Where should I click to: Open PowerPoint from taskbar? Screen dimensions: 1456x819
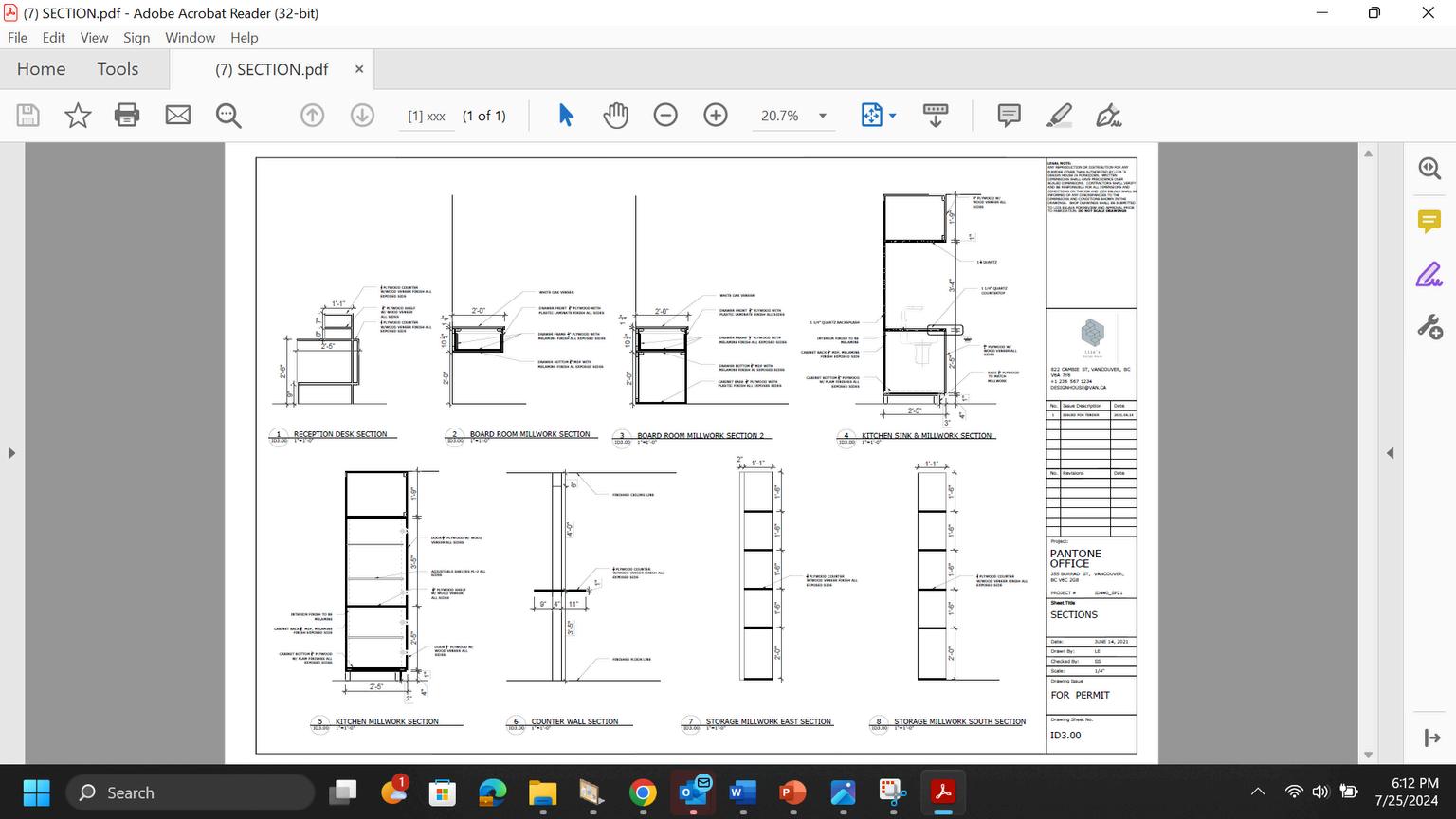click(792, 792)
